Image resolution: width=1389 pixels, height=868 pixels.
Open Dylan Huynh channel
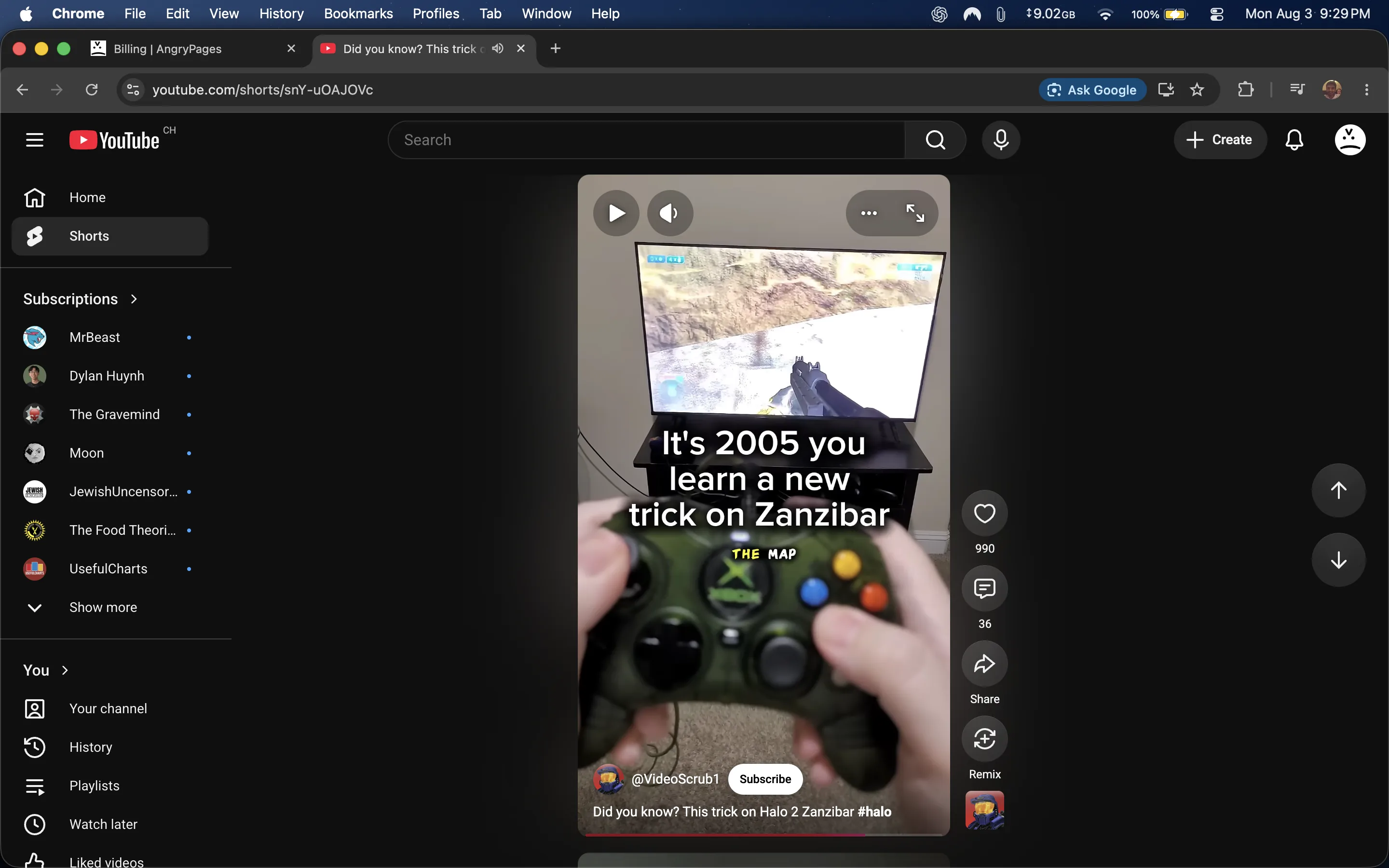coord(109,376)
